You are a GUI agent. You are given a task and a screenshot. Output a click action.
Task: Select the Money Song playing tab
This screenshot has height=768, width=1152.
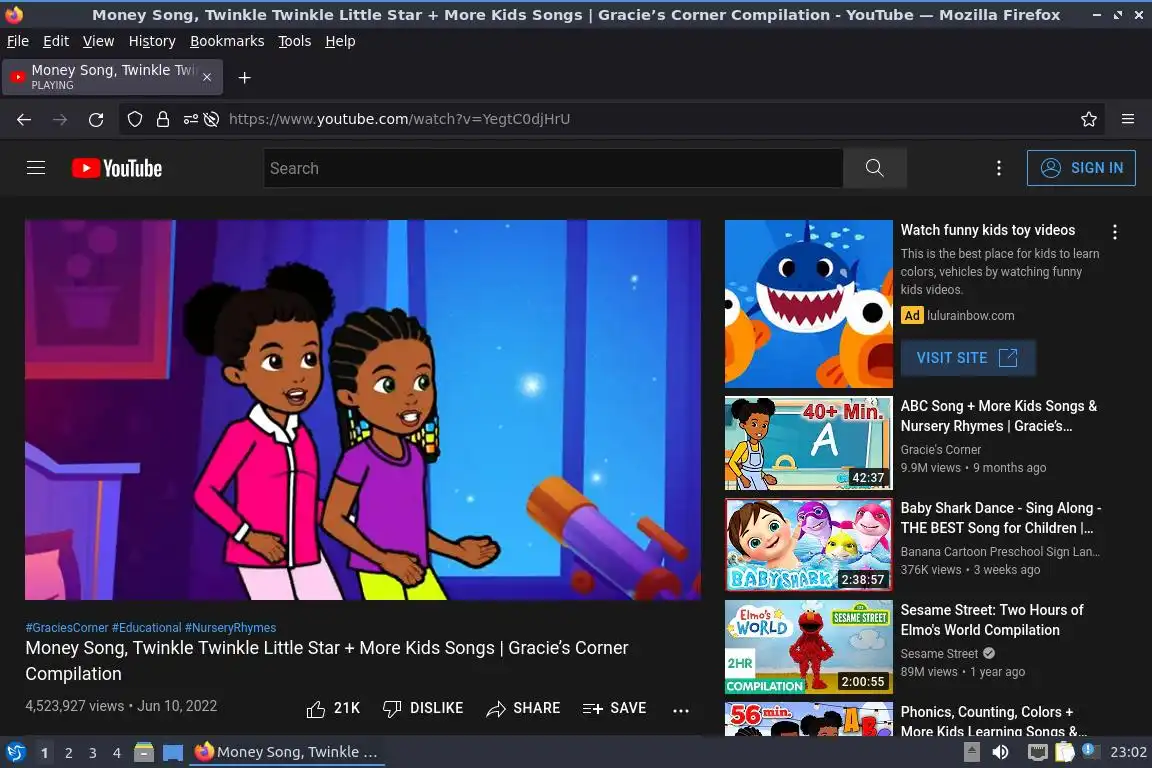[x=112, y=77]
